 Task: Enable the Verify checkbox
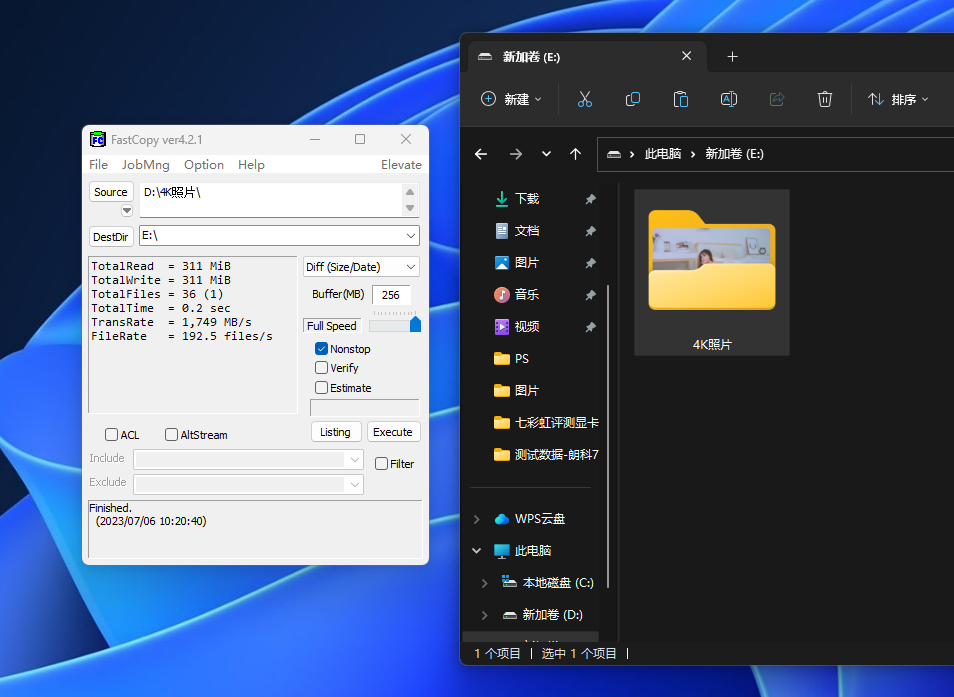pyautogui.click(x=321, y=368)
